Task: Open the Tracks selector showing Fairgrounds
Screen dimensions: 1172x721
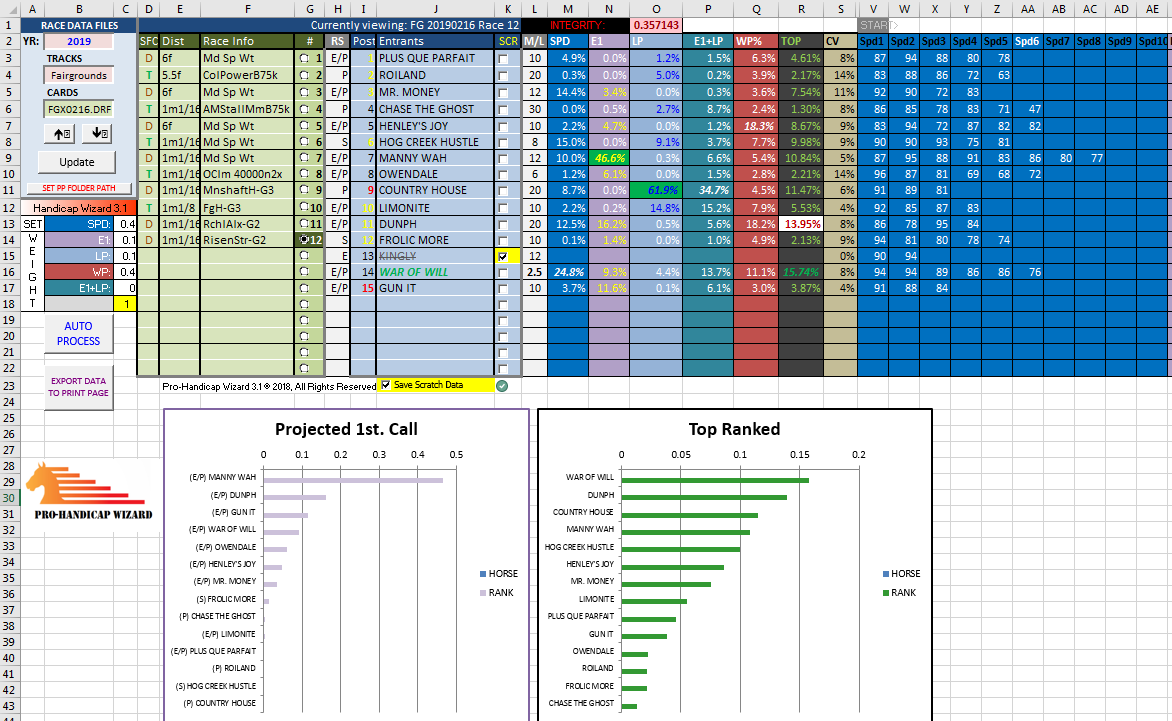Action: pos(79,75)
